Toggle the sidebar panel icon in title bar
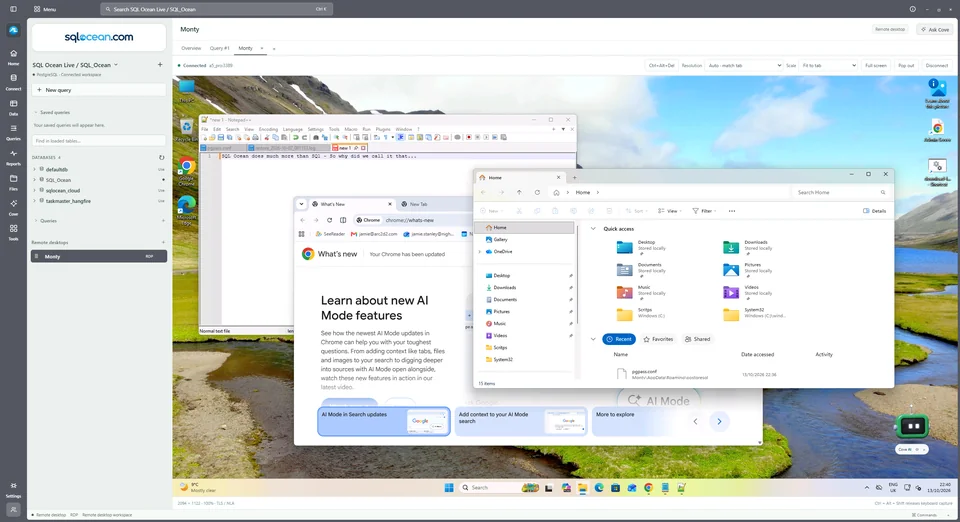The width and height of the screenshot is (960, 522). (x=13, y=9)
